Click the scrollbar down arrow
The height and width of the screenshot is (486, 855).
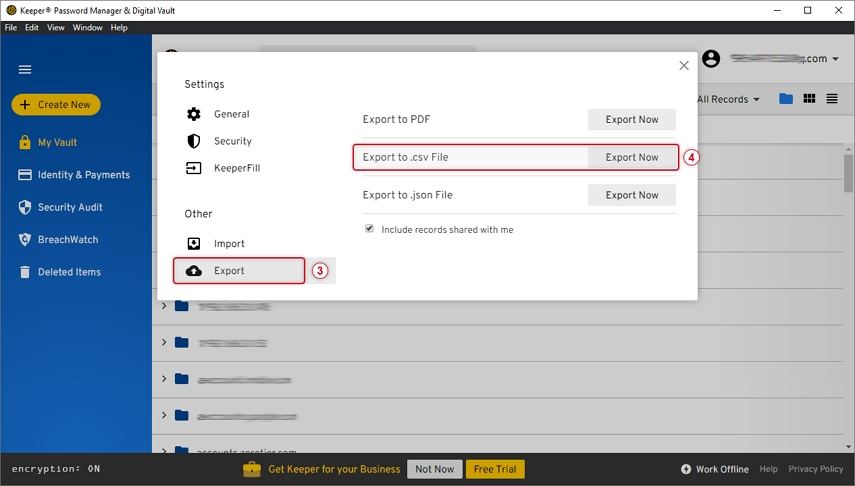click(x=848, y=447)
